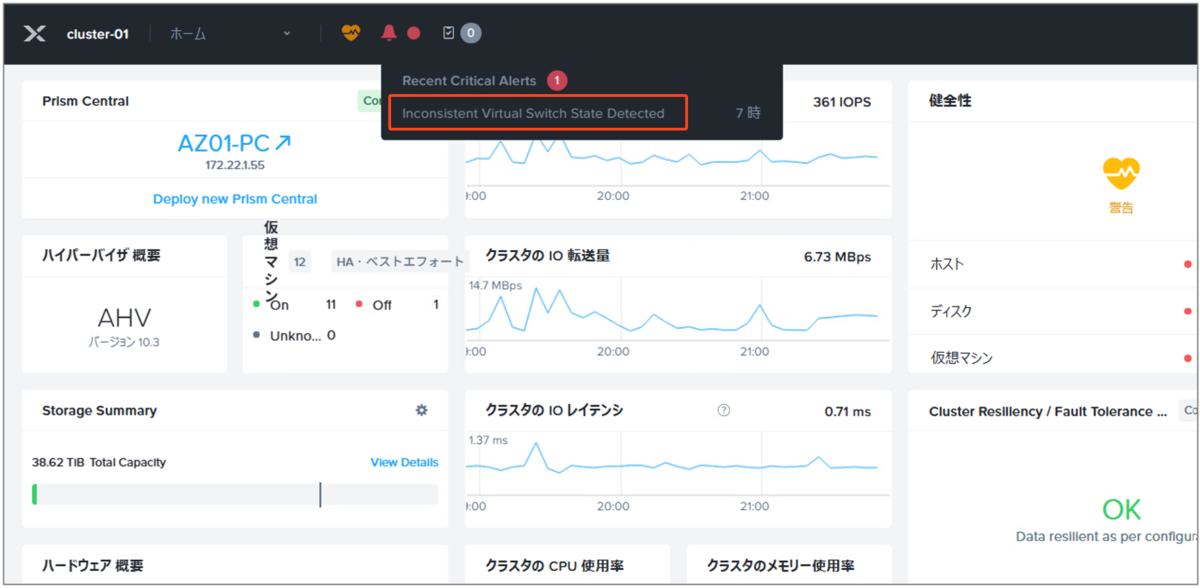This screenshot has width=1200, height=588.
Task: Open Storage Summary settings gear
Action: pos(422,410)
